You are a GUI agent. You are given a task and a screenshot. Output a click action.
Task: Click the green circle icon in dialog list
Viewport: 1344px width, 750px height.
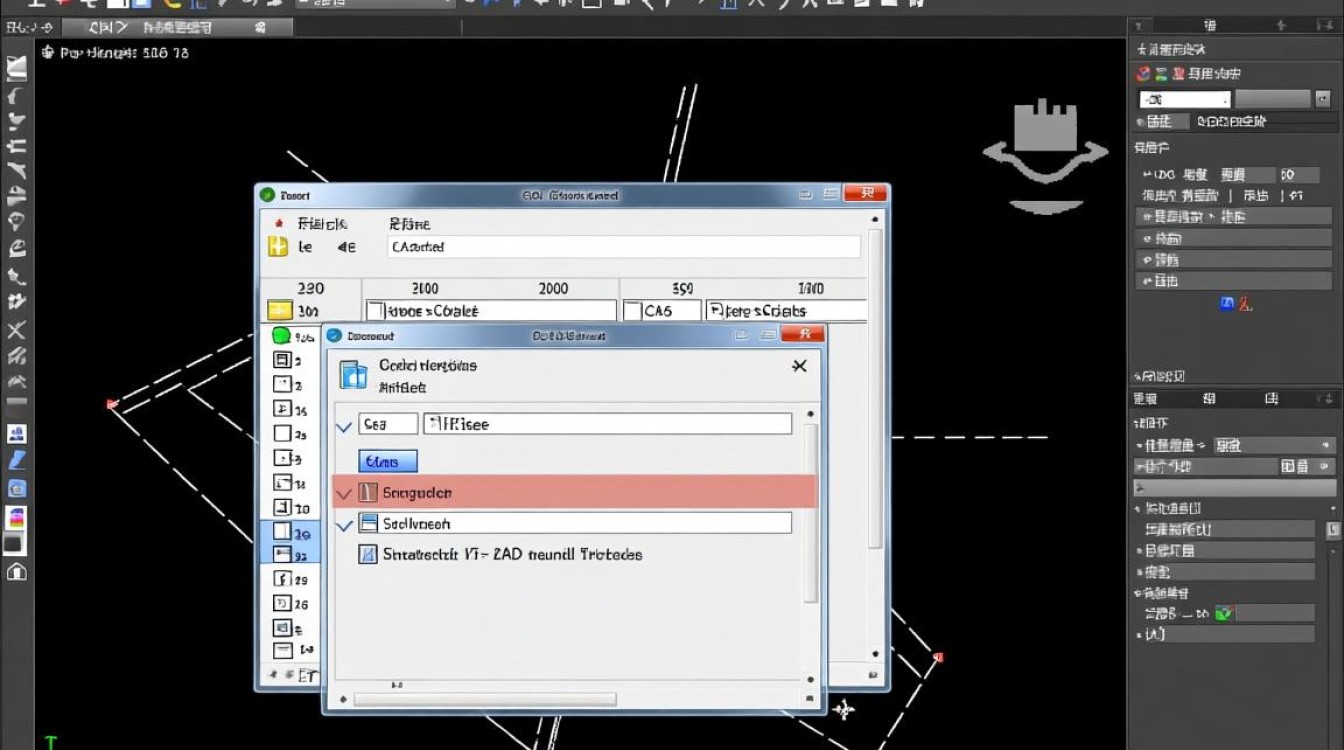(x=281, y=336)
